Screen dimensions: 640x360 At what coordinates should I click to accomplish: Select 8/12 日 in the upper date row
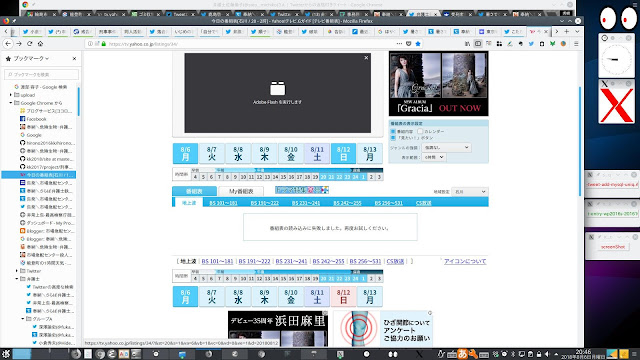(x=343, y=153)
